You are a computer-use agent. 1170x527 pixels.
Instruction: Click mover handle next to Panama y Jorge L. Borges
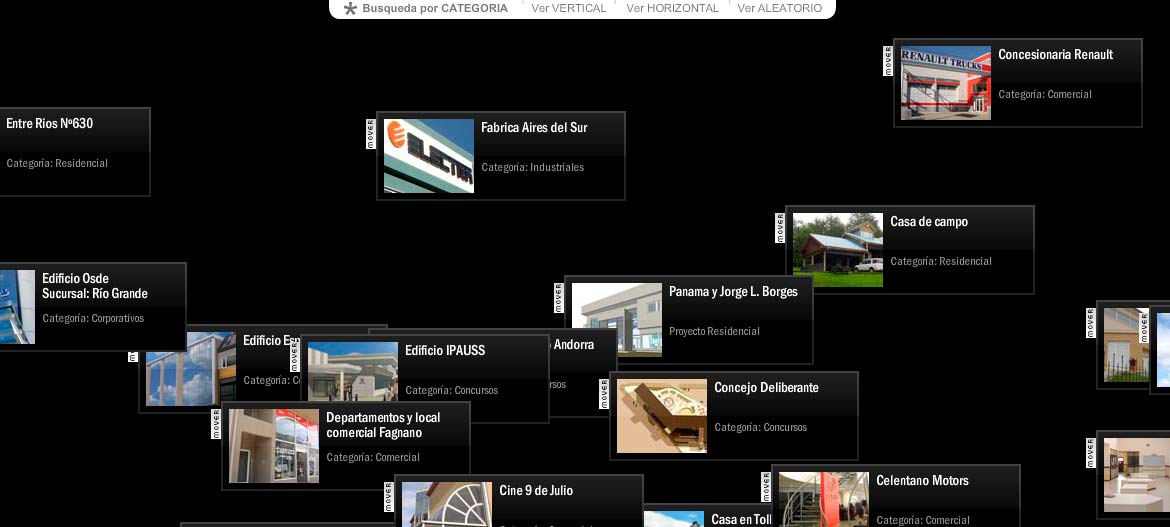(559, 297)
